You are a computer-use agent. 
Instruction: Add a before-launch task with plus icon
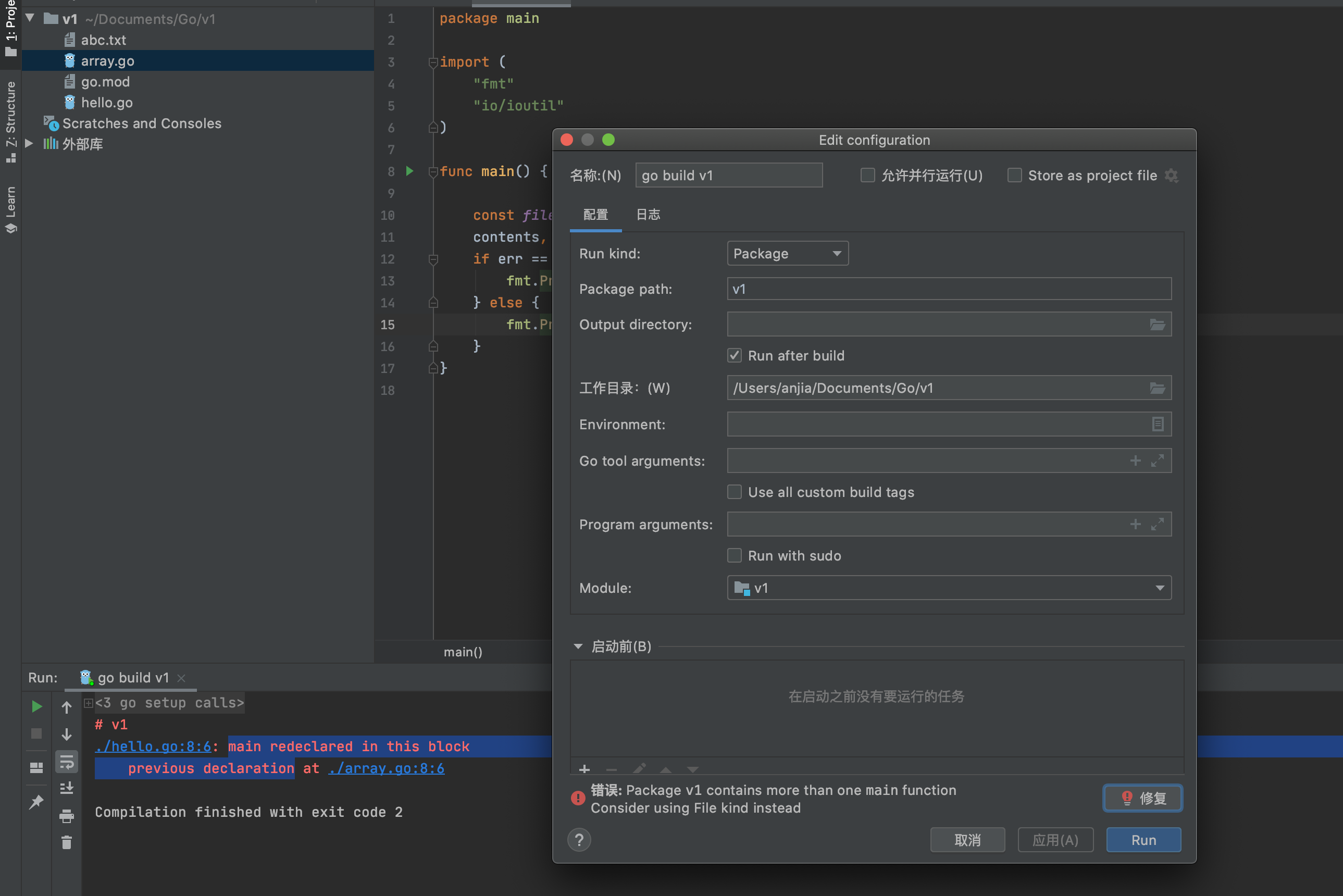click(x=584, y=769)
